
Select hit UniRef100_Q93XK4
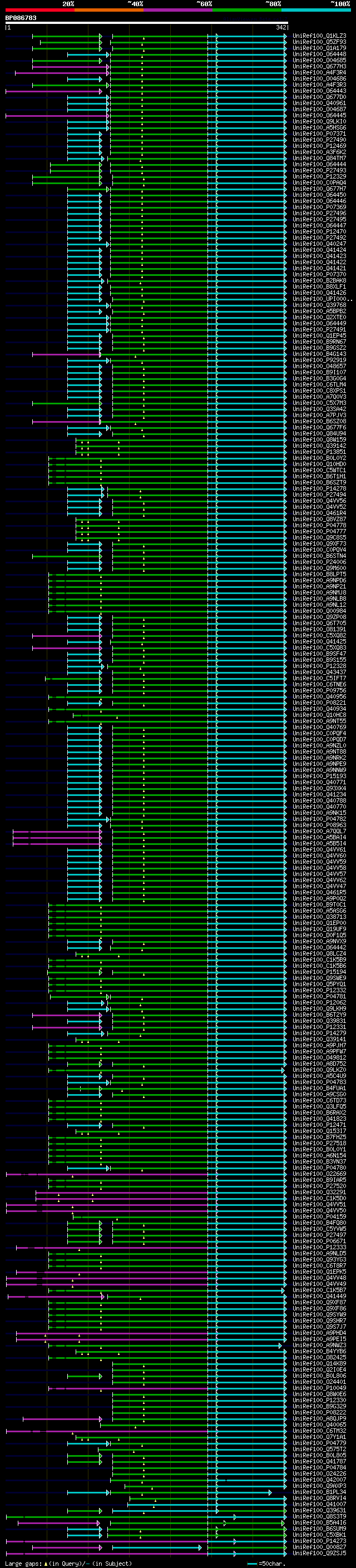[319, 789]
